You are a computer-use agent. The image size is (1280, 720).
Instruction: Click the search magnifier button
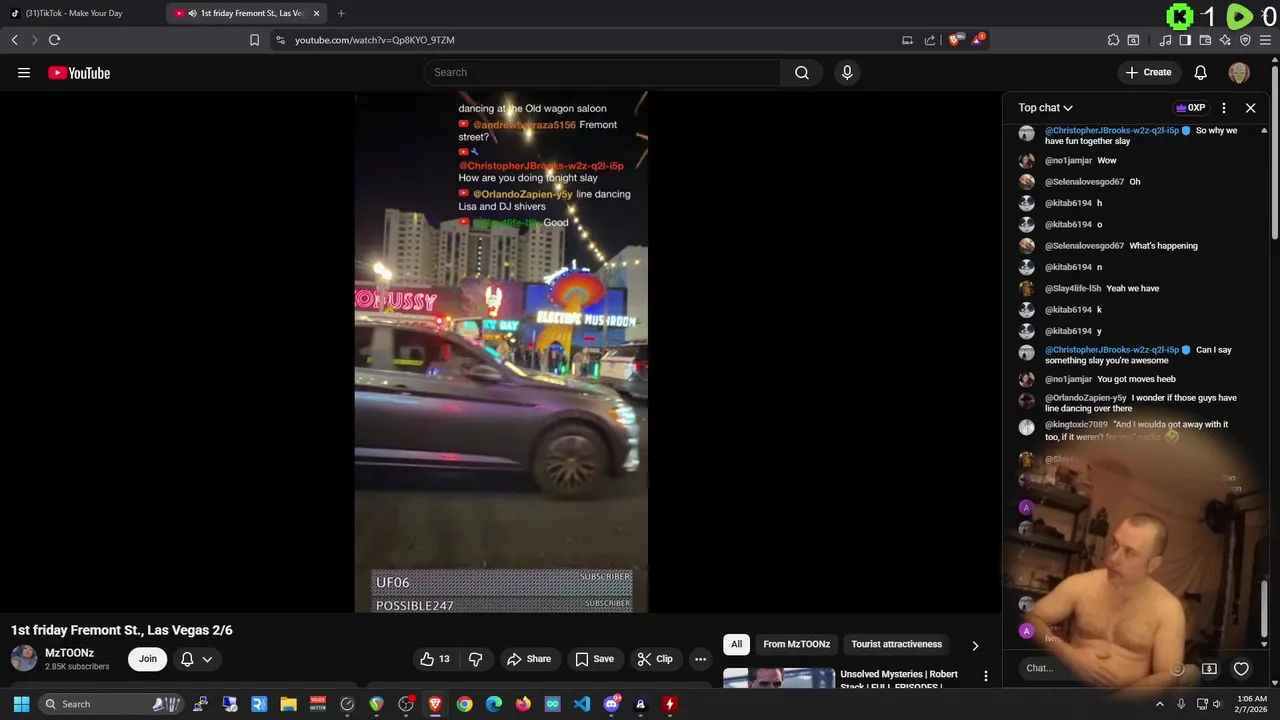(x=801, y=72)
